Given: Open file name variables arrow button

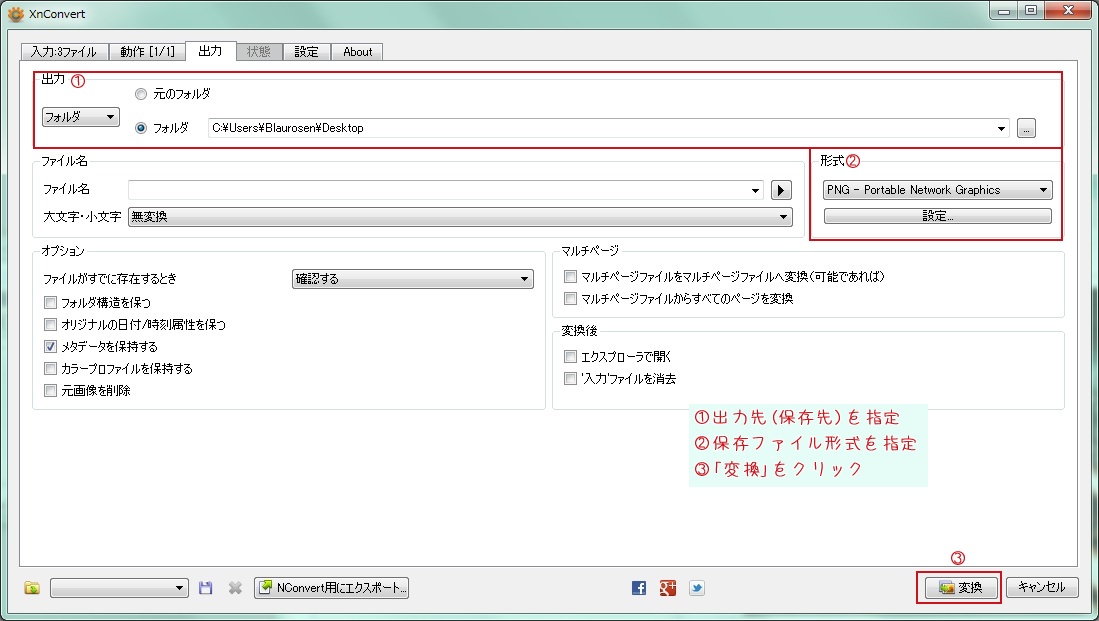Looking at the screenshot, I should (x=781, y=190).
